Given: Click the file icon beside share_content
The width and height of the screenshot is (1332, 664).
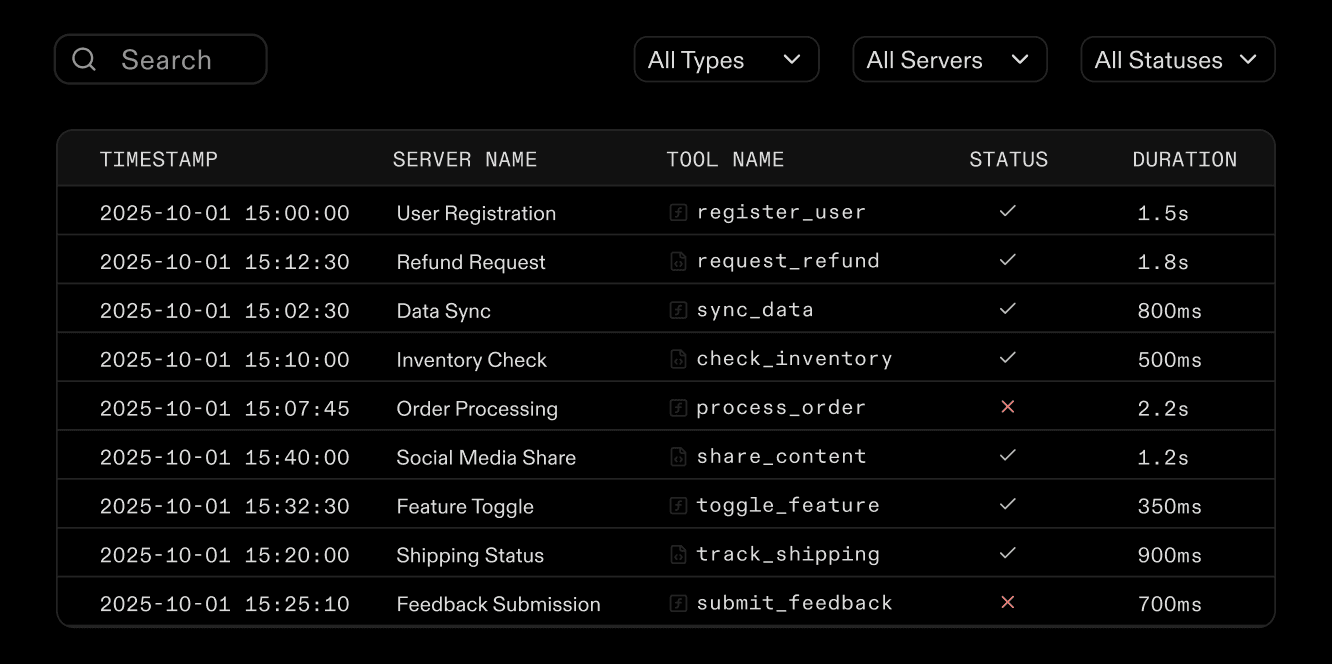Looking at the screenshot, I should pos(678,456).
